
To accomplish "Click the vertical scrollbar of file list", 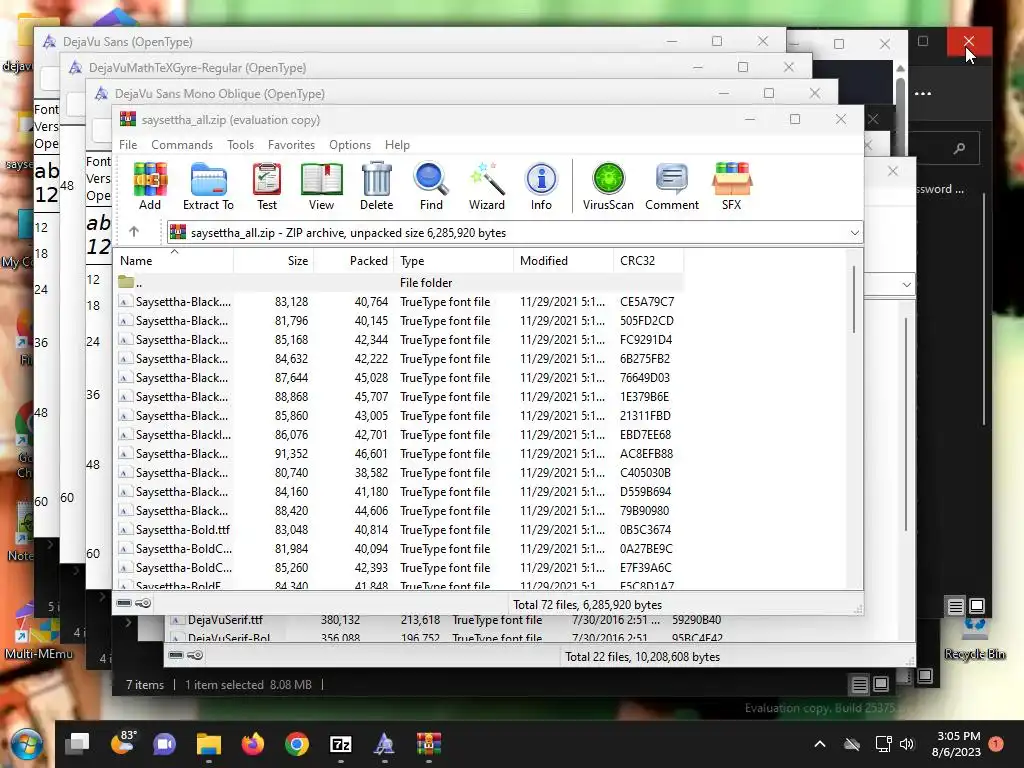I will [854, 300].
